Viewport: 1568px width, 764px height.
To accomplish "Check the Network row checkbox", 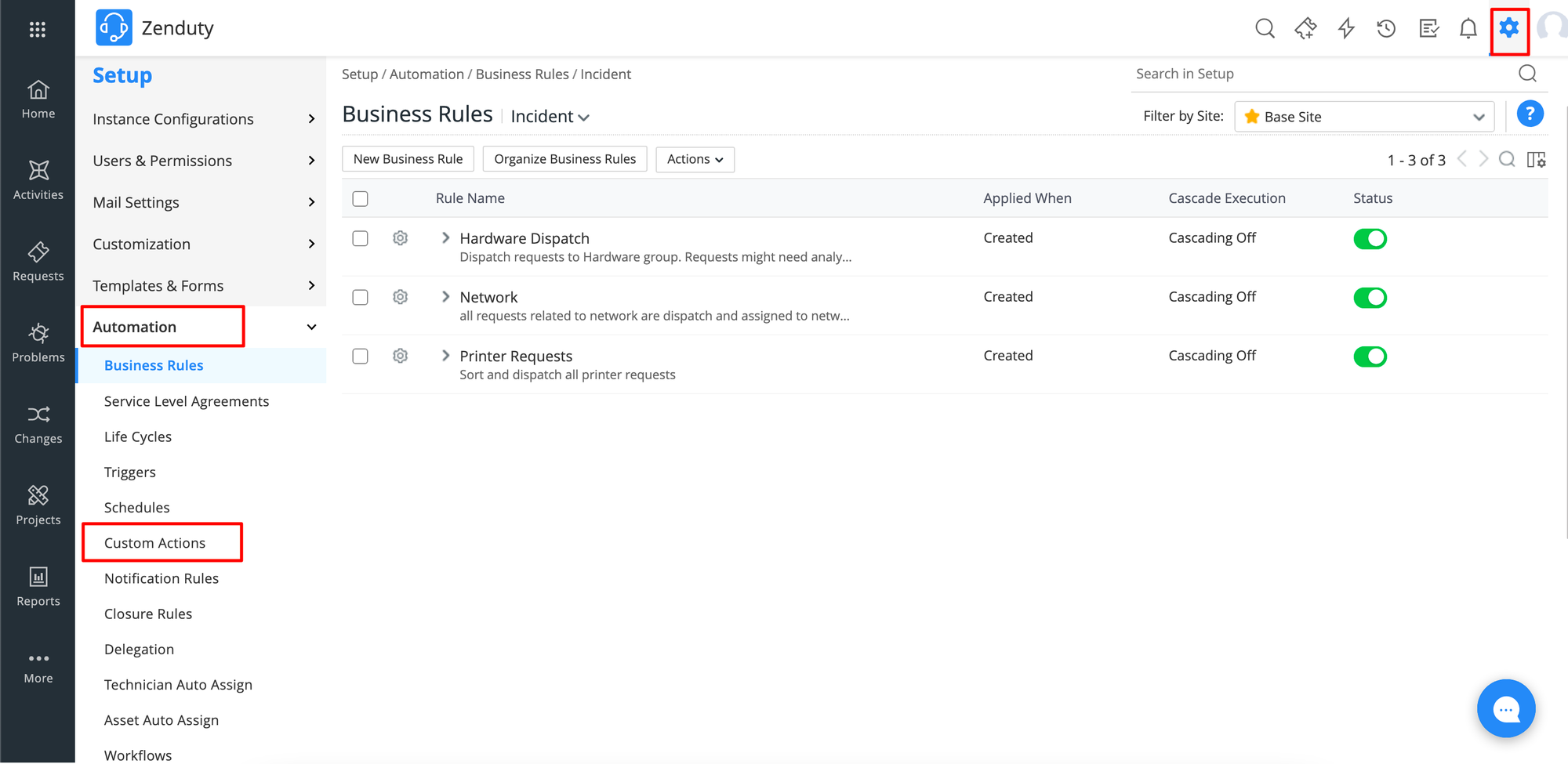I will [x=360, y=297].
